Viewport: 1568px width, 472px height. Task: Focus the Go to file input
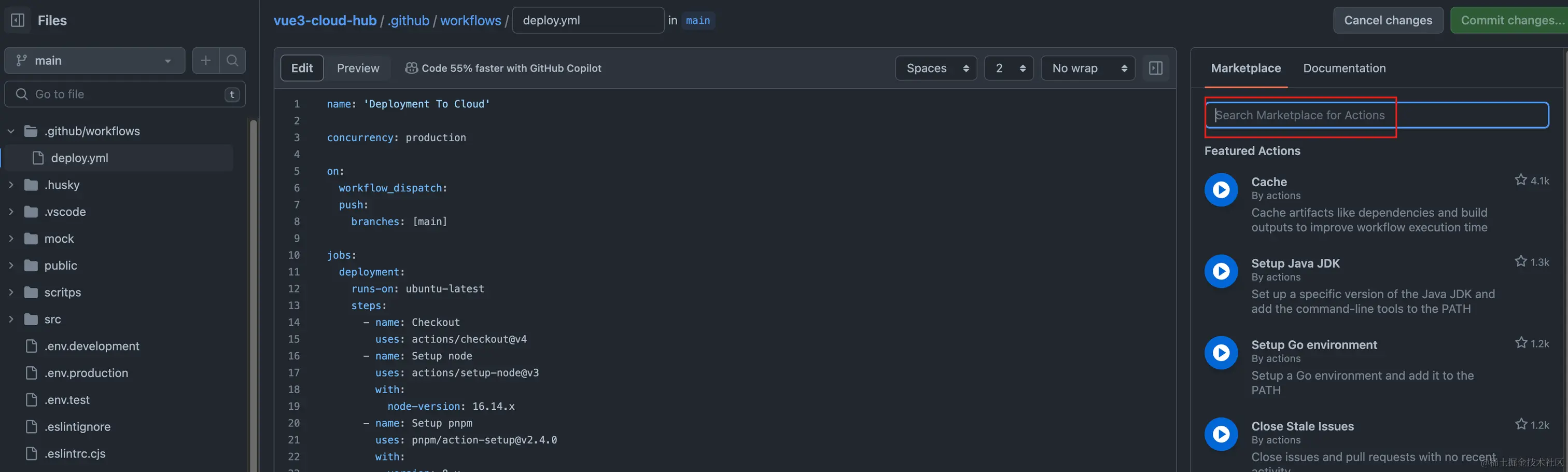point(125,94)
